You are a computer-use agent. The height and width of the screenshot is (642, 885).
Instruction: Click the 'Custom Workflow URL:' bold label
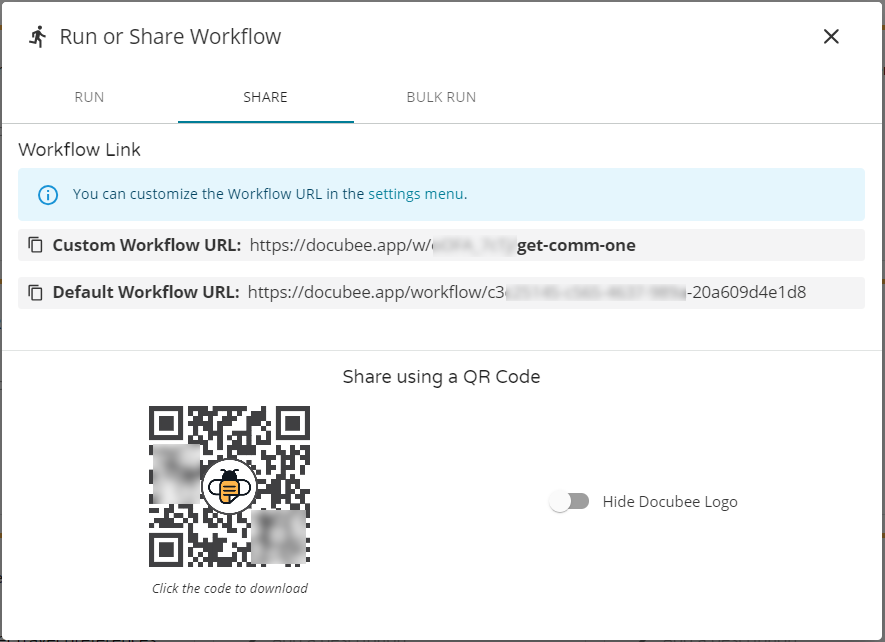(x=147, y=245)
